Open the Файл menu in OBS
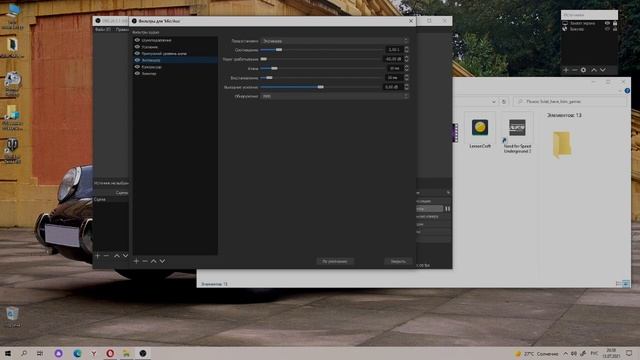 point(102,29)
